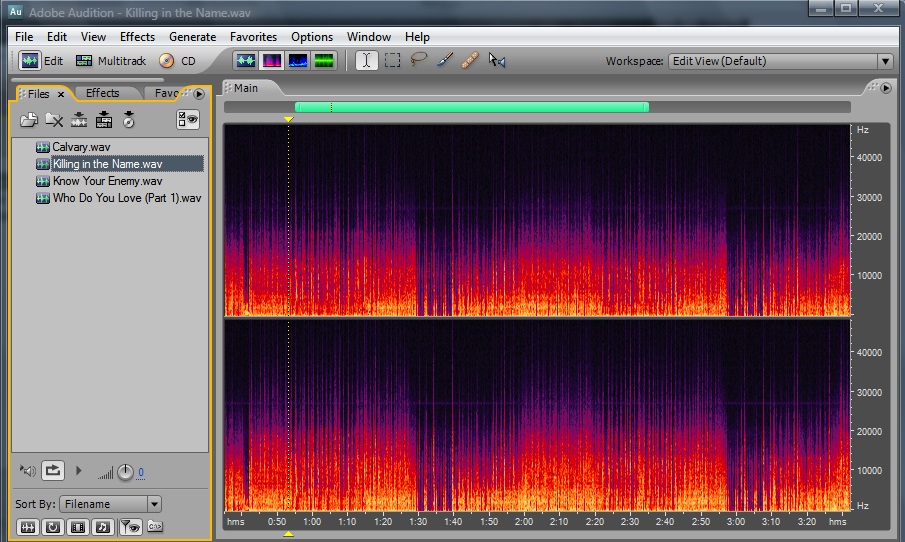This screenshot has width=905, height=542.
Task: Select Know Your Enemy.wav file
Action: click(x=107, y=181)
